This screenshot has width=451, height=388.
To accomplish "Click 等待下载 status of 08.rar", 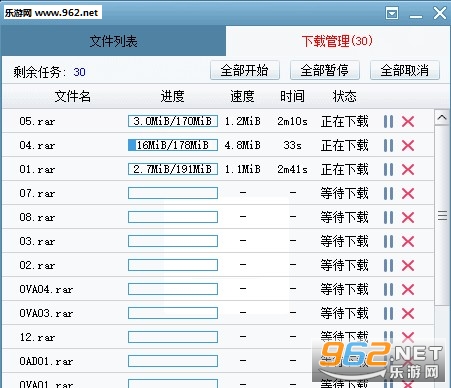I will click(x=345, y=217).
